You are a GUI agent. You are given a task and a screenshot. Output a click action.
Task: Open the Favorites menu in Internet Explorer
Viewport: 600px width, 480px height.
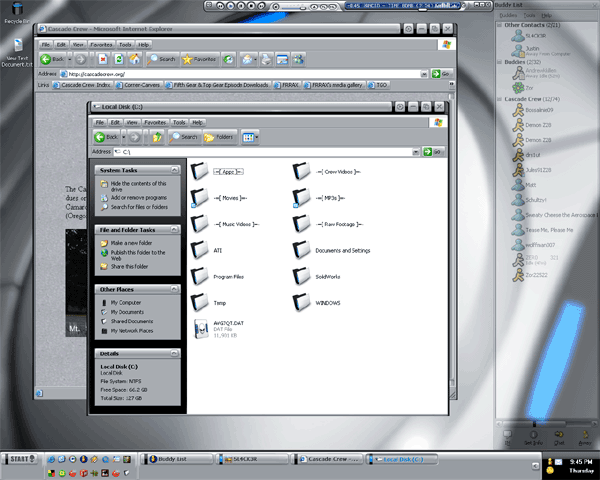[x=101, y=45]
